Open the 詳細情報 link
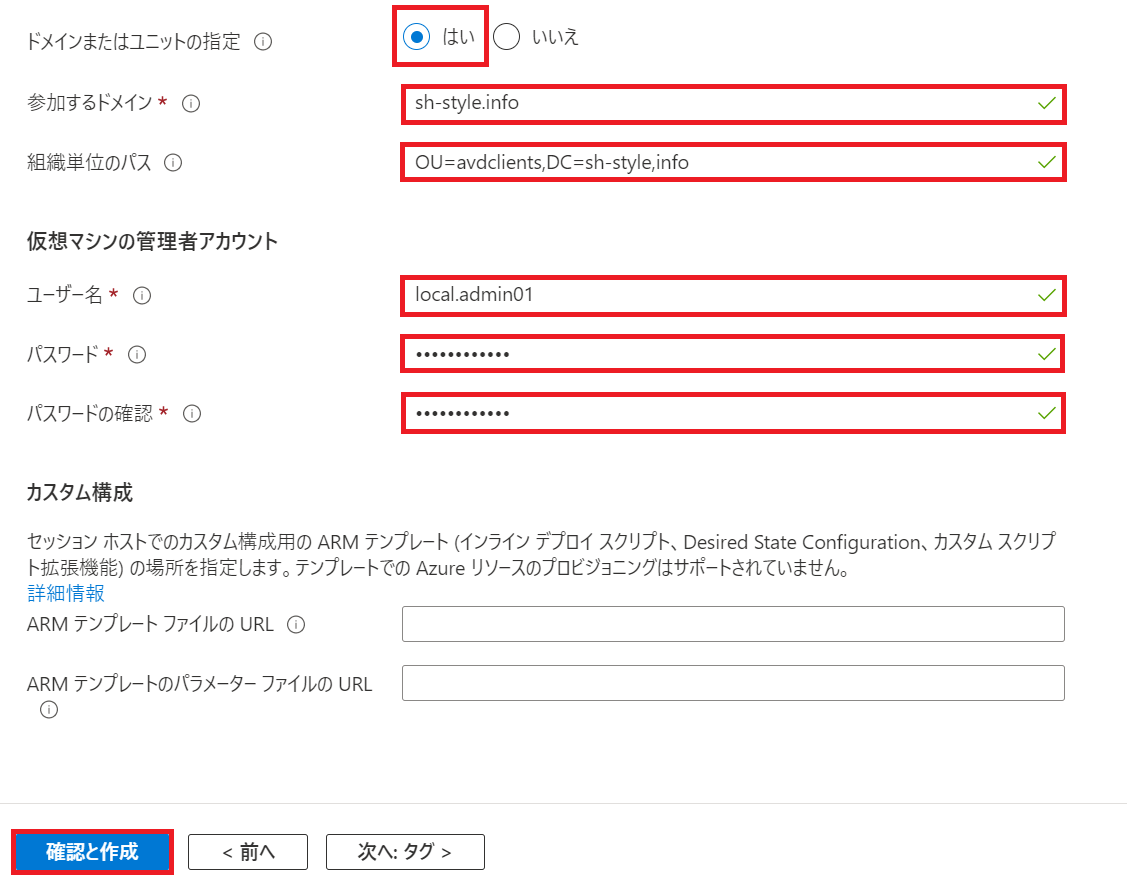 [65, 593]
